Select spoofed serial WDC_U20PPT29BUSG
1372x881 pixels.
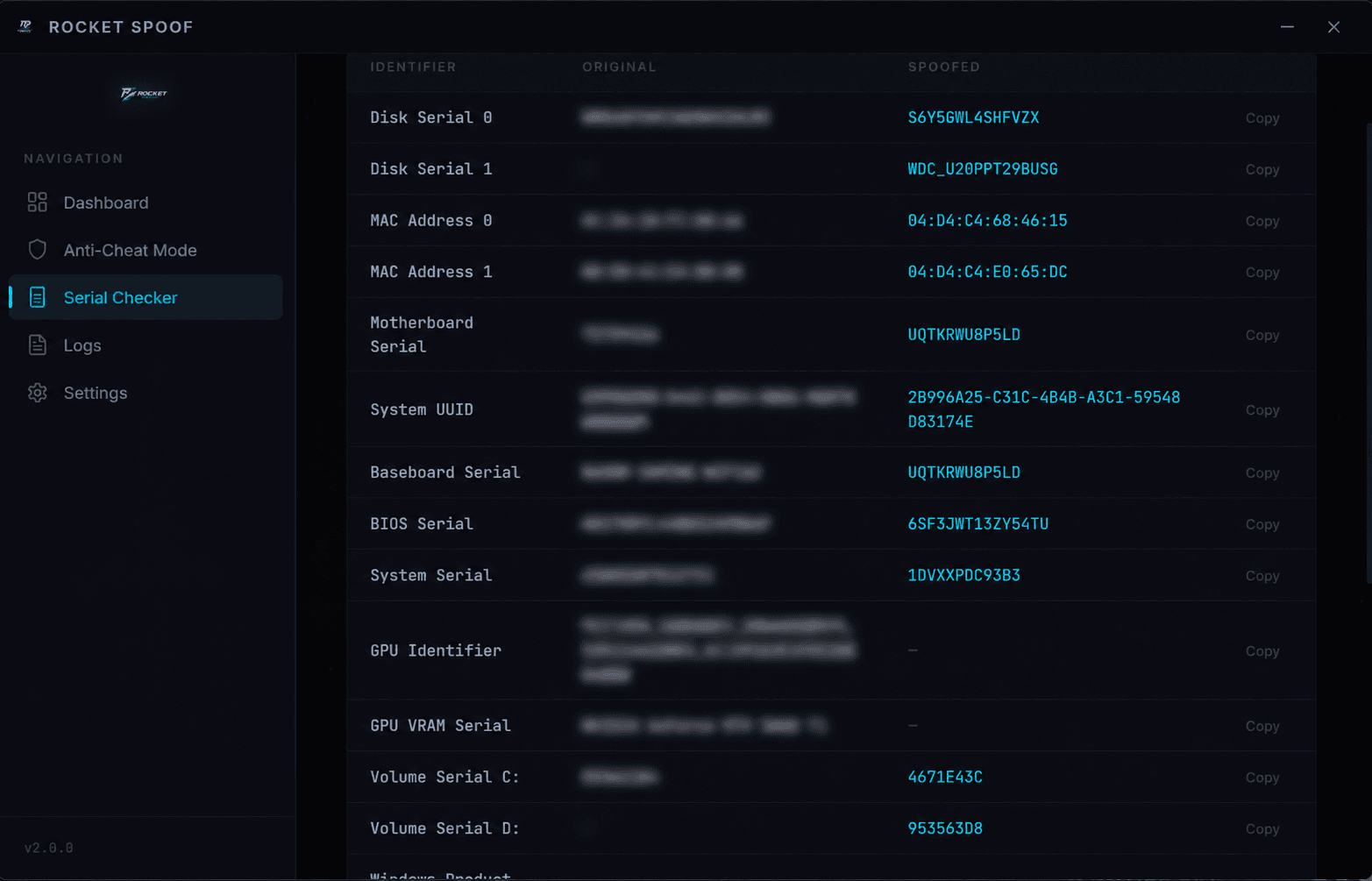(x=983, y=169)
